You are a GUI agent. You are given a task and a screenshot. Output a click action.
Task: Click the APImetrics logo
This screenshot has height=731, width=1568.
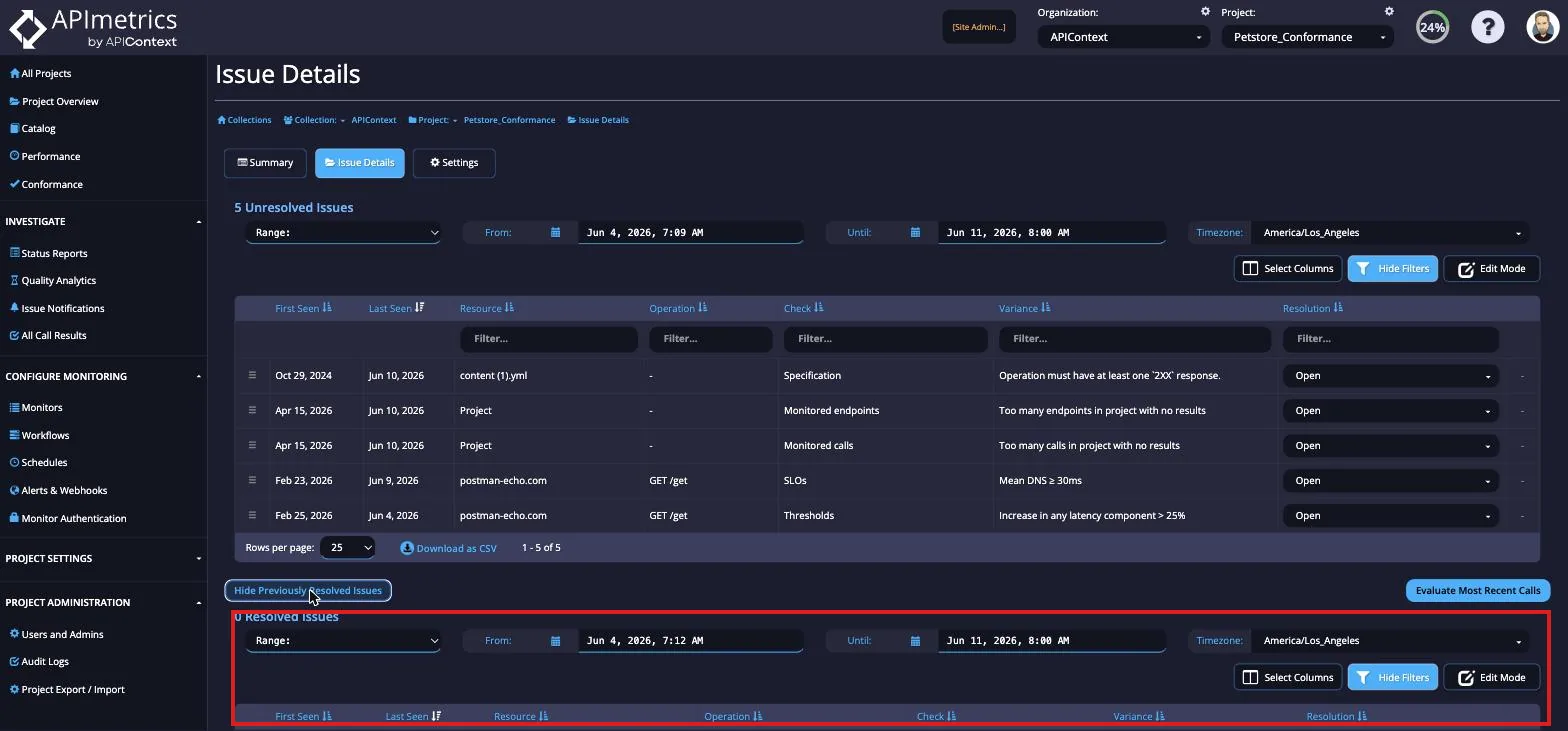click(93, 27)
